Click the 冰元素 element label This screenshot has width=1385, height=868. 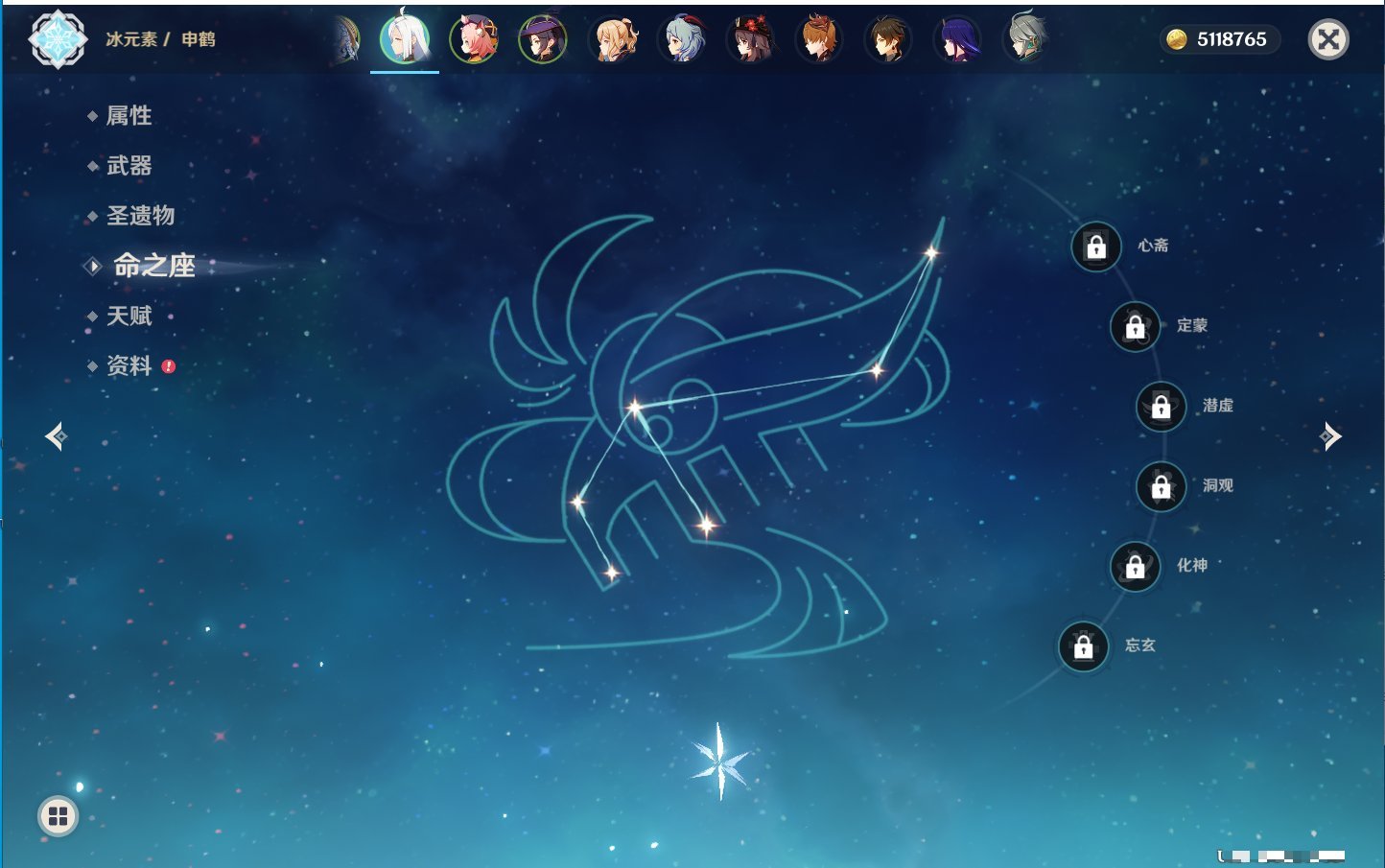coord(131,39)
